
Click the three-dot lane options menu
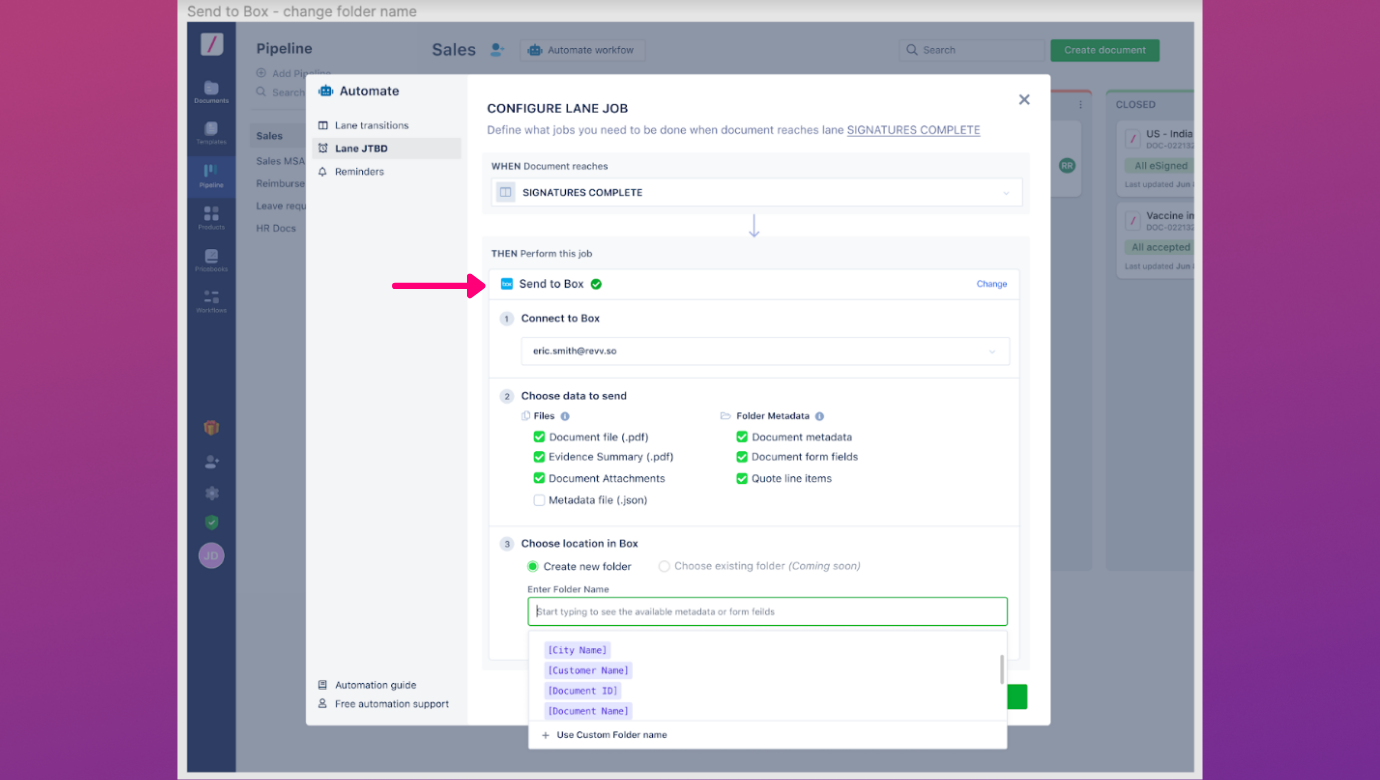pyautogui.click(x=1080, y=104)
